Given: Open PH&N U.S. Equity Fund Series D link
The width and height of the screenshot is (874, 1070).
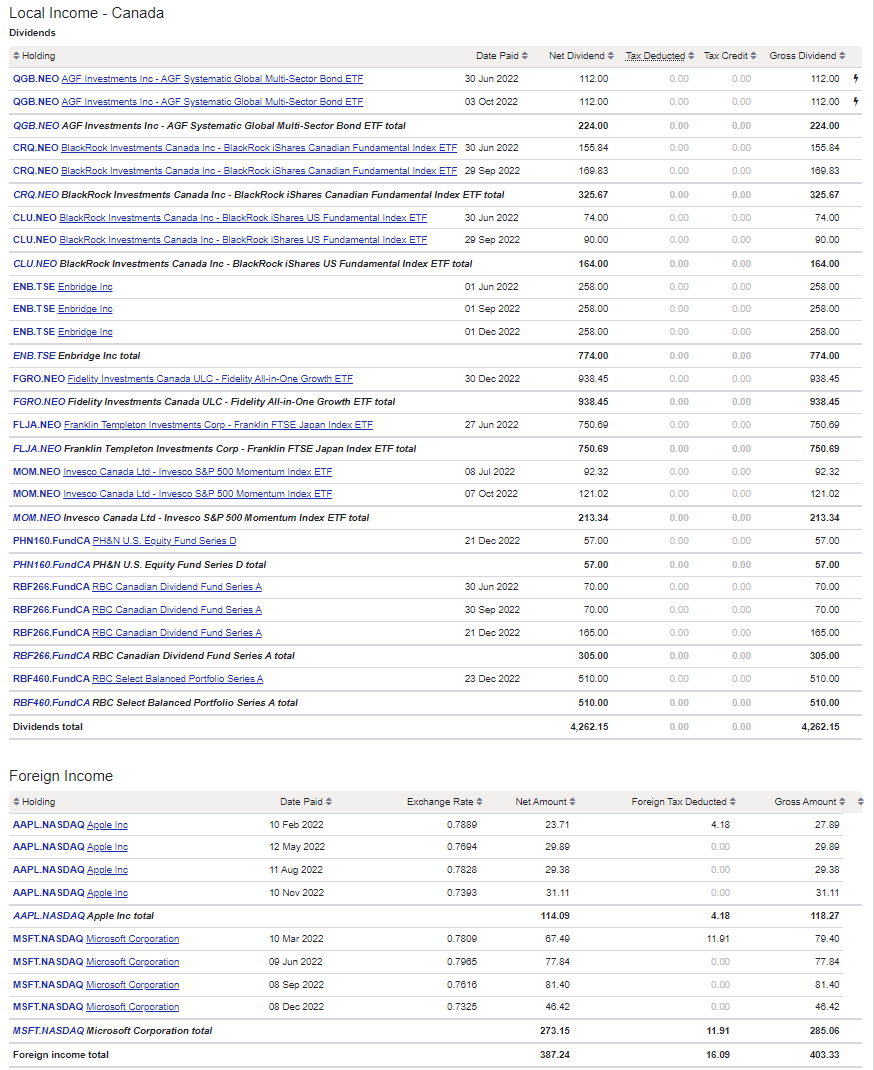Looking at the screenshot, I should pos(164,540).
